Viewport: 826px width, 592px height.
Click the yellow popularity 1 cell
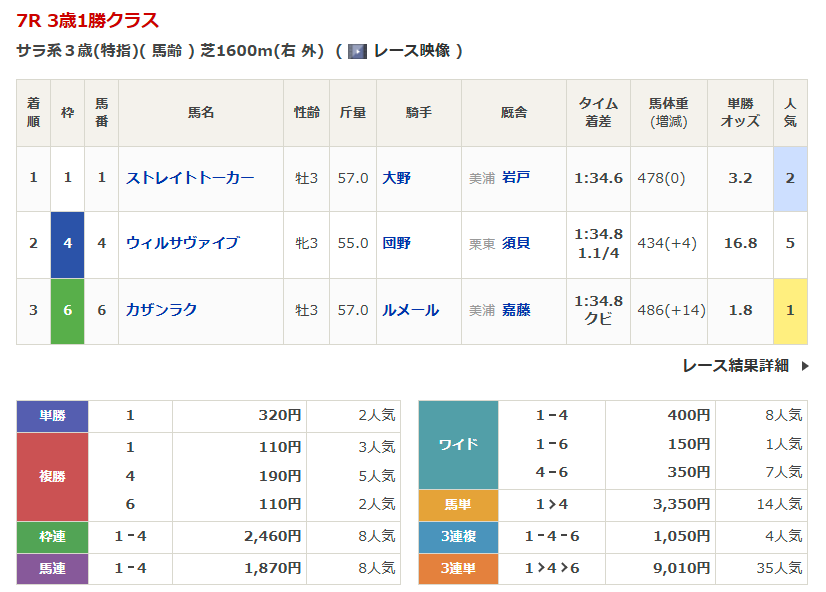tap(790, 311)
